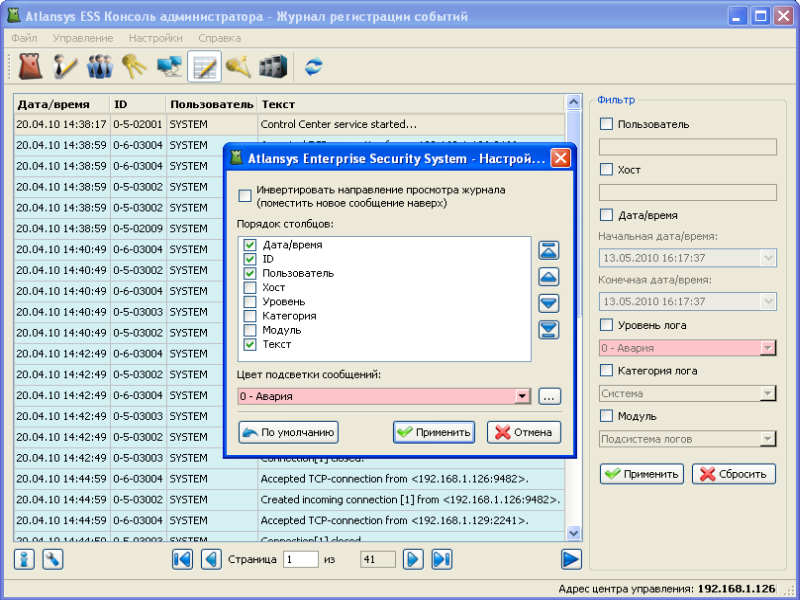Click the key with star toolbar icon
This screenshot has height=600, width=800.
(239, 66)
